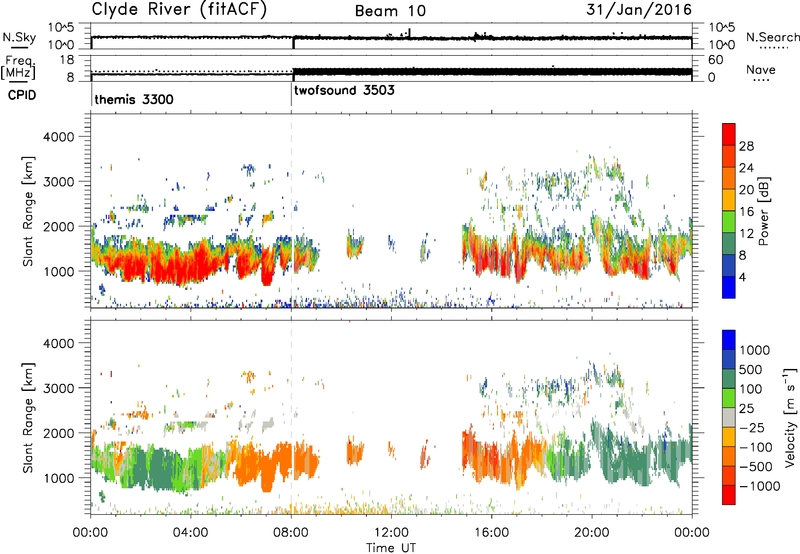
Task: Pick the Velocity colorbar segment between 25 and 100
Action: 729,398
